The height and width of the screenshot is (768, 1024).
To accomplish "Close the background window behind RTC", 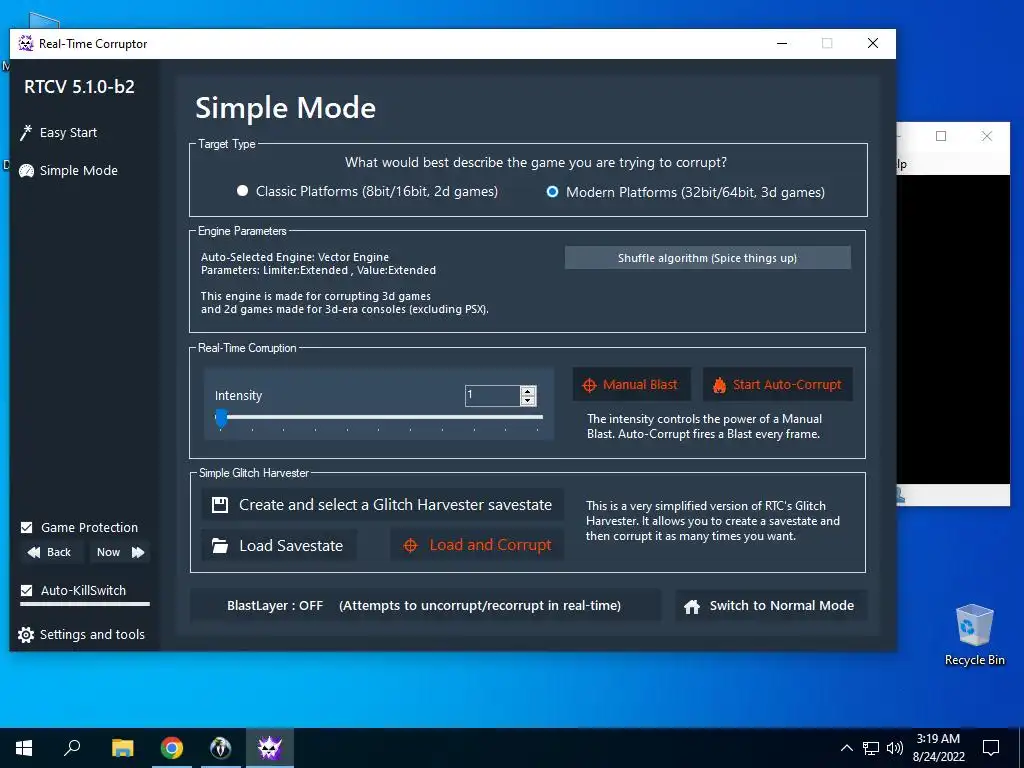I will [987, 136].
